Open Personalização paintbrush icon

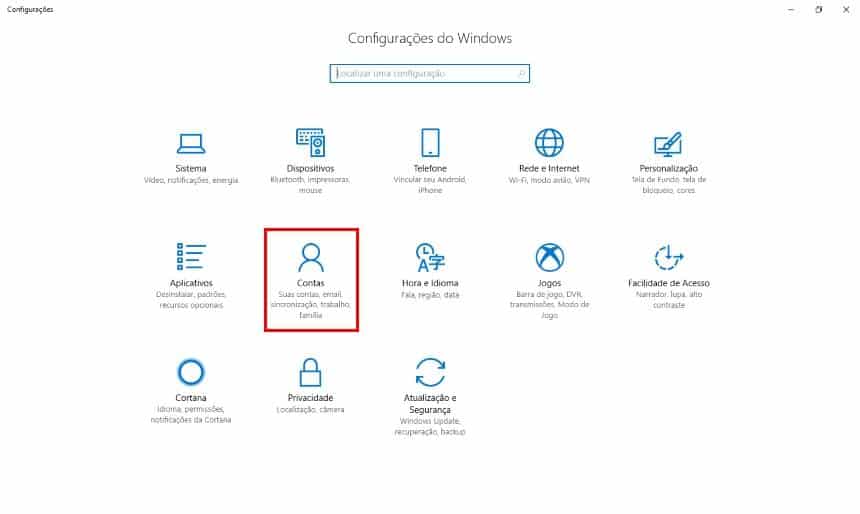[668, 143]
